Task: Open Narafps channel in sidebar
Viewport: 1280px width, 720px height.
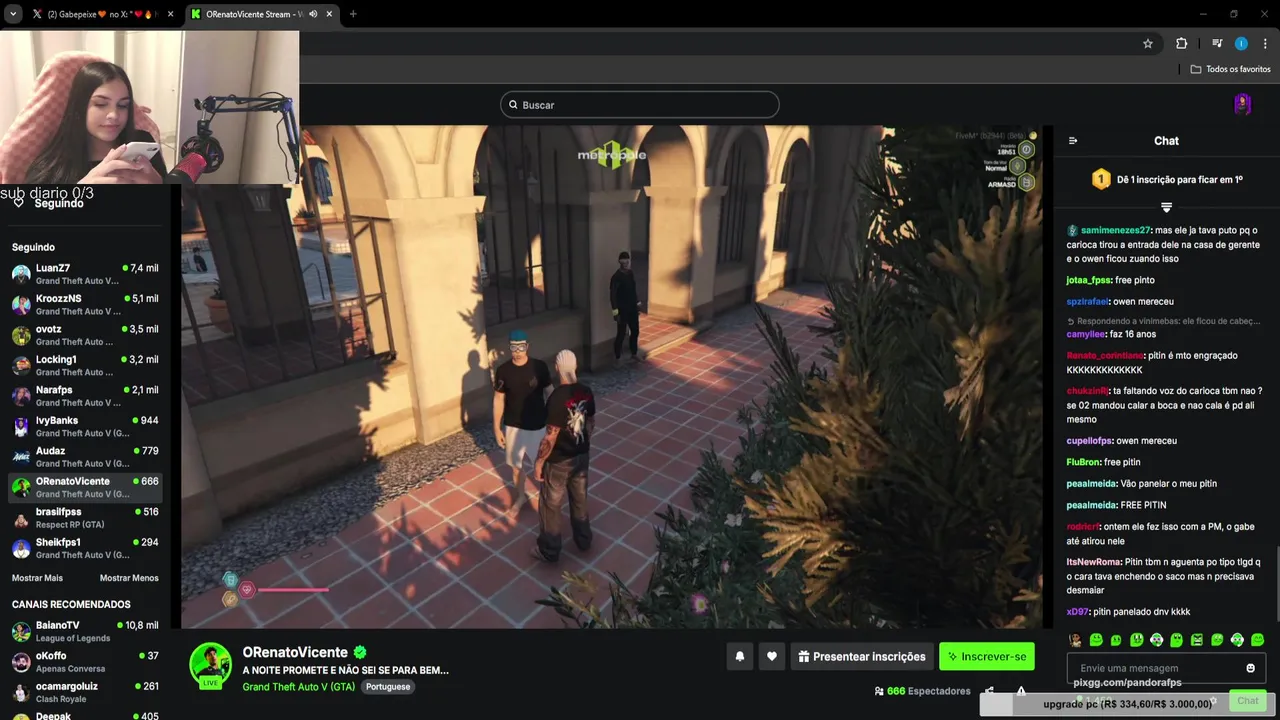Action: pos(85,396)
